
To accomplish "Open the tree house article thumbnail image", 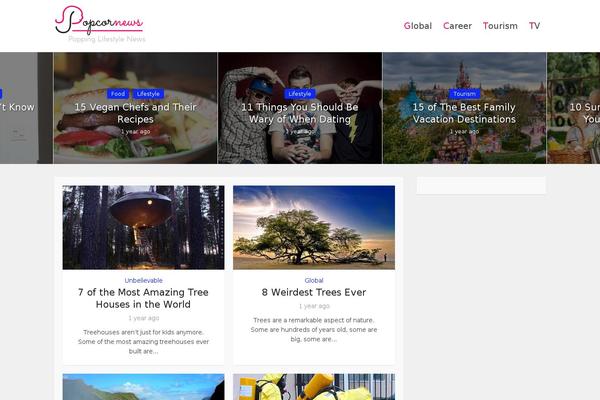I will (x=143, y=227).
